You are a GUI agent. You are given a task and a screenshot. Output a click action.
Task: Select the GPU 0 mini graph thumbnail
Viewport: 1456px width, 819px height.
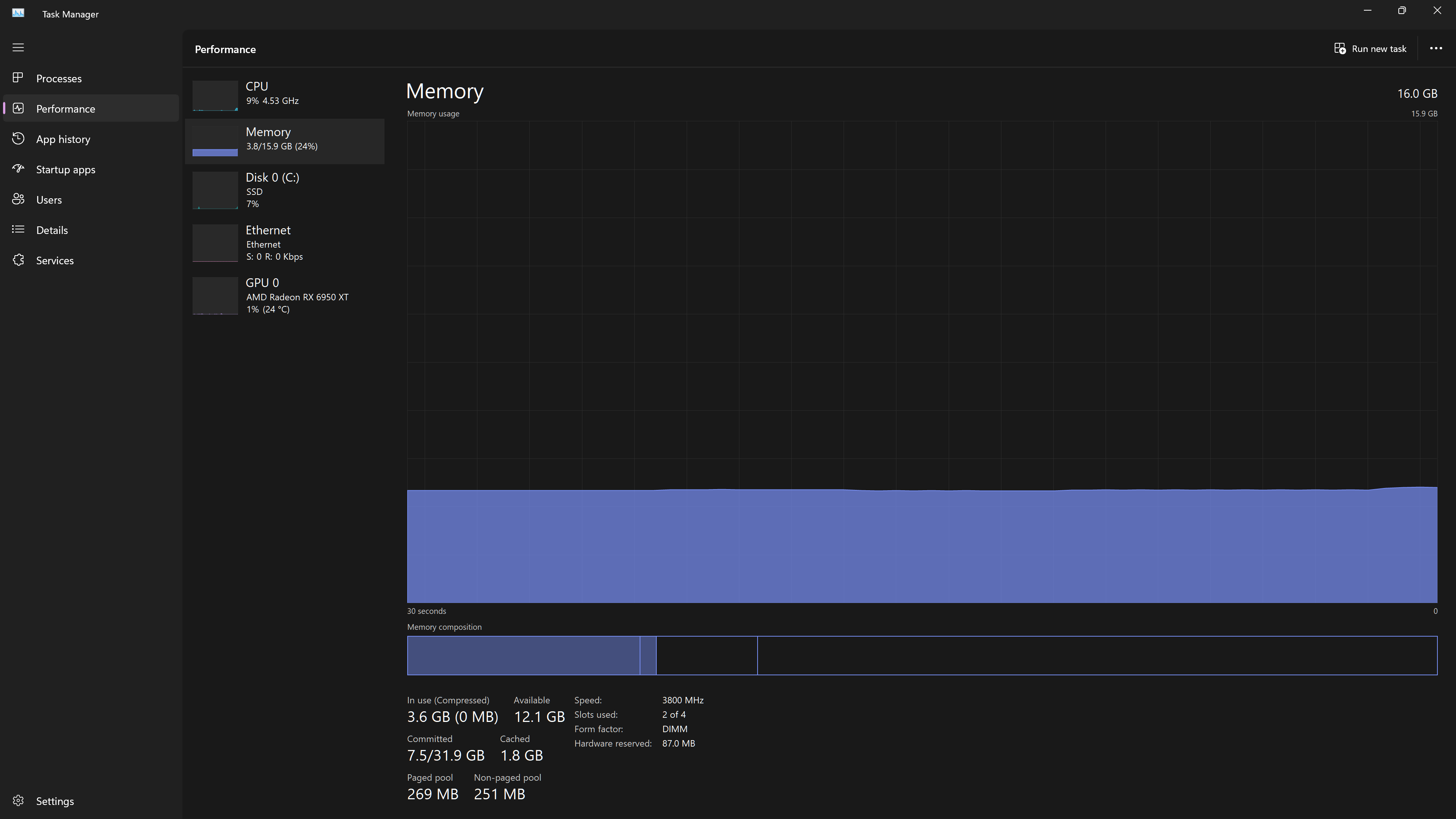[215, 296]
